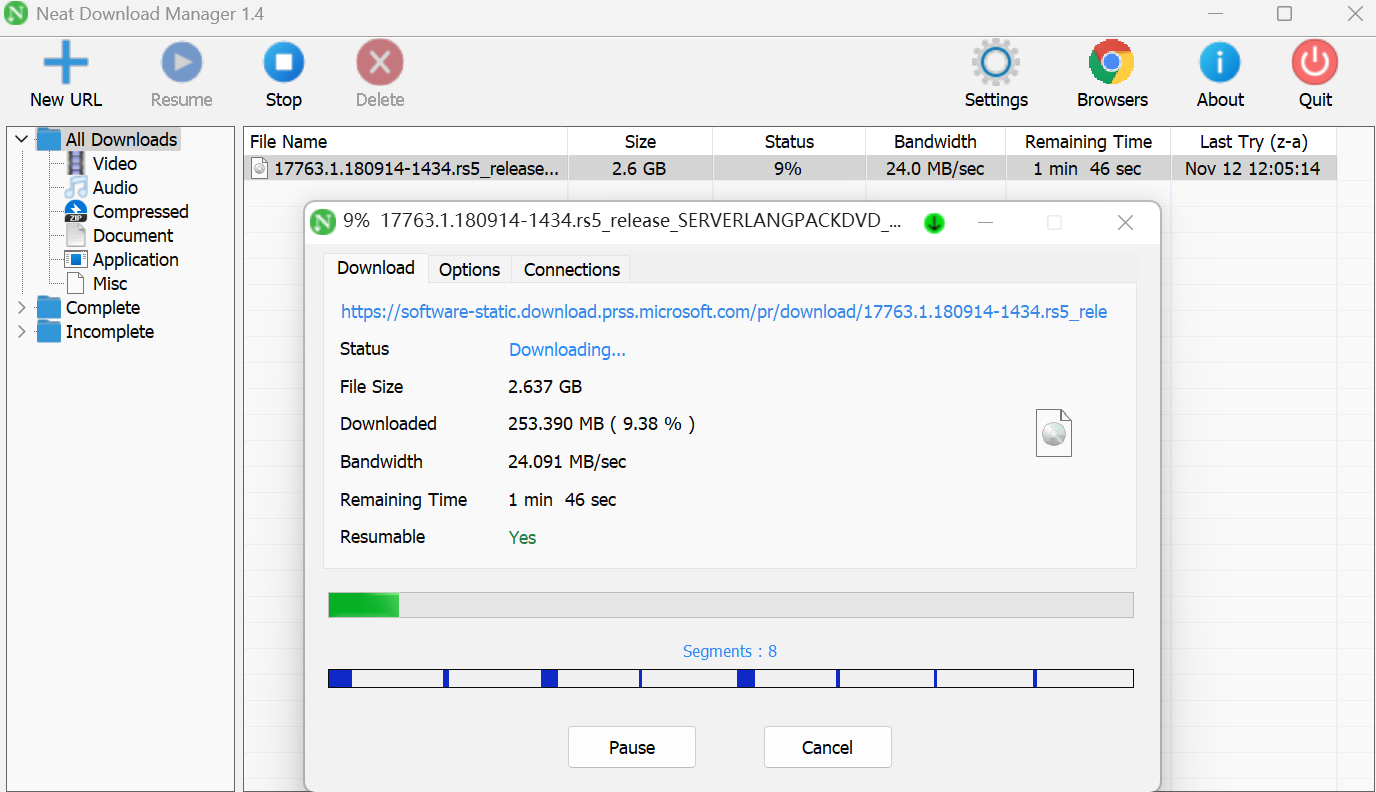Select the 17763.1.180914-1434.rs5_release file name
1376x792 pixels.
pos(416,169)
